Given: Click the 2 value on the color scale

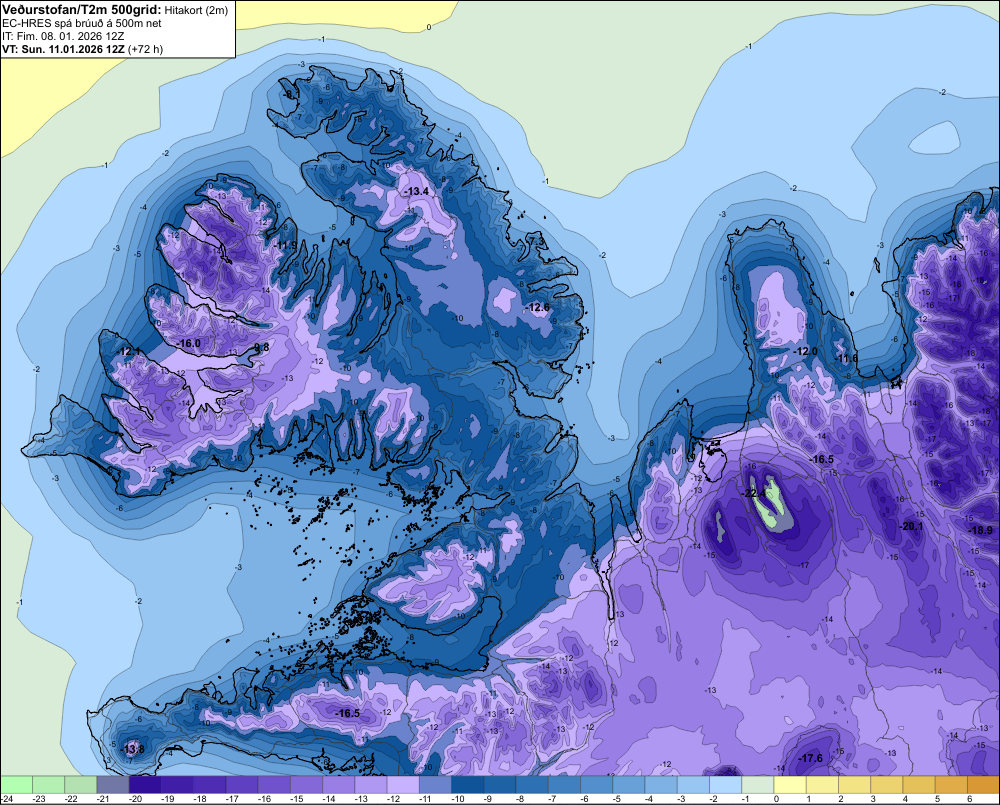Looking at the screenshot, I should (841, 799).
